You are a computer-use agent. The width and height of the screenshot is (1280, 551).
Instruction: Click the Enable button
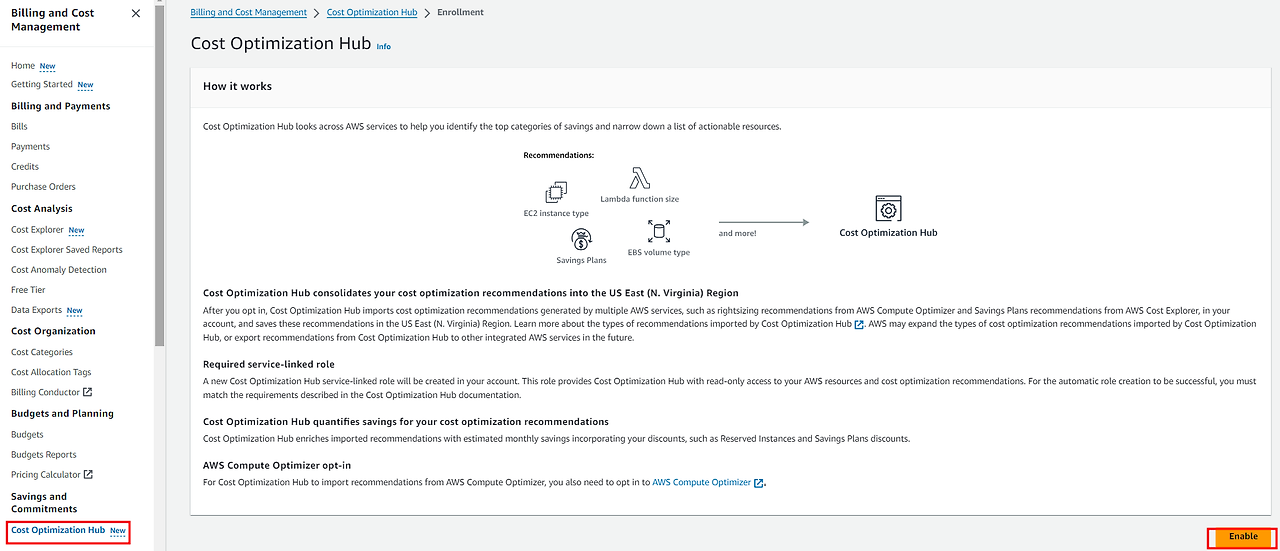point(1243,537)
